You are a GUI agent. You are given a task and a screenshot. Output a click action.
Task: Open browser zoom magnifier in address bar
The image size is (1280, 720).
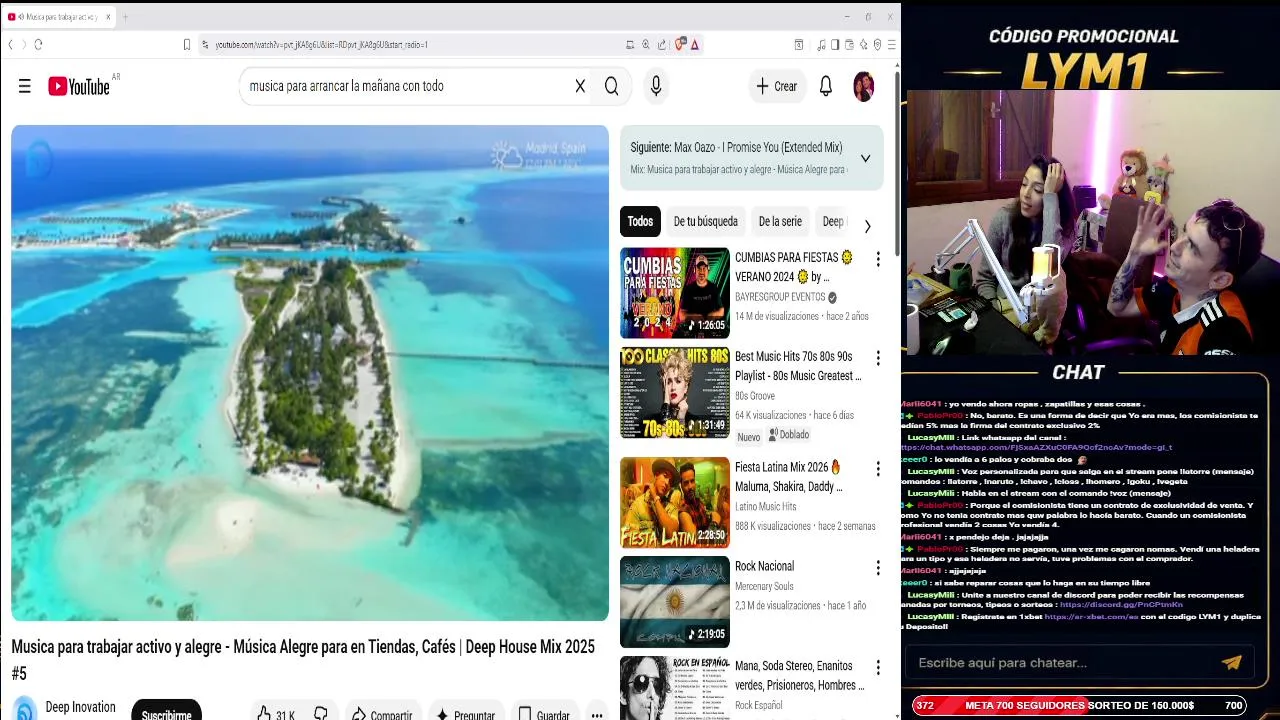[646, 44]
